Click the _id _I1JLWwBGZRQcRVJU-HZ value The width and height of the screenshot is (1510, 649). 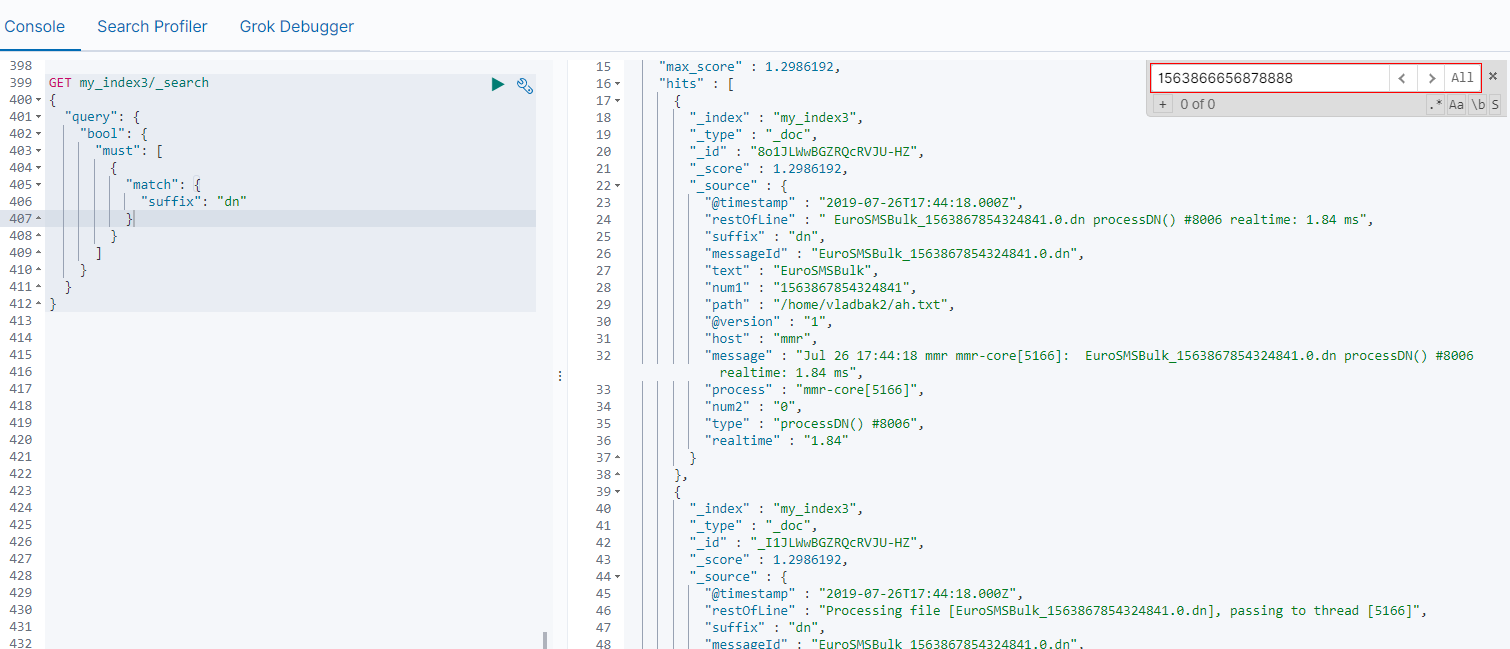(x=836, y=543)
